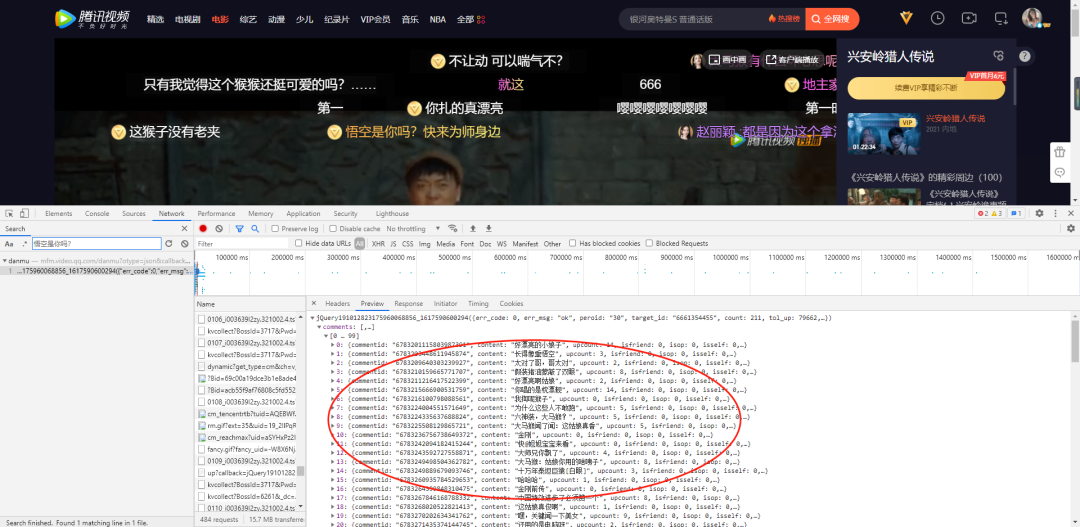Open the video upload camera icon
The height and width of the screenshot is (527, 1080).
point(969,18)
